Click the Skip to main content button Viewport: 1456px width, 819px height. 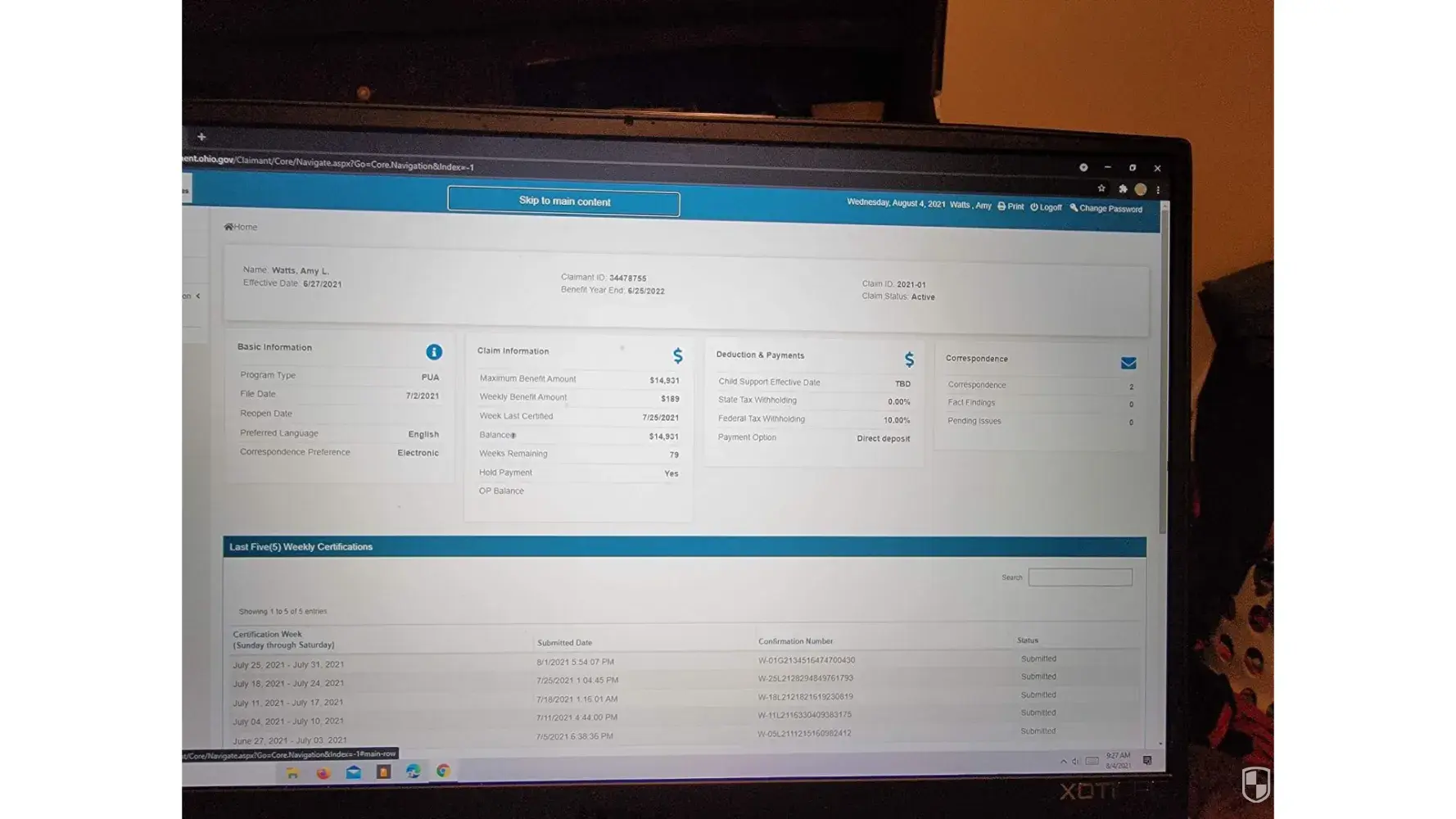coord(564,201)
